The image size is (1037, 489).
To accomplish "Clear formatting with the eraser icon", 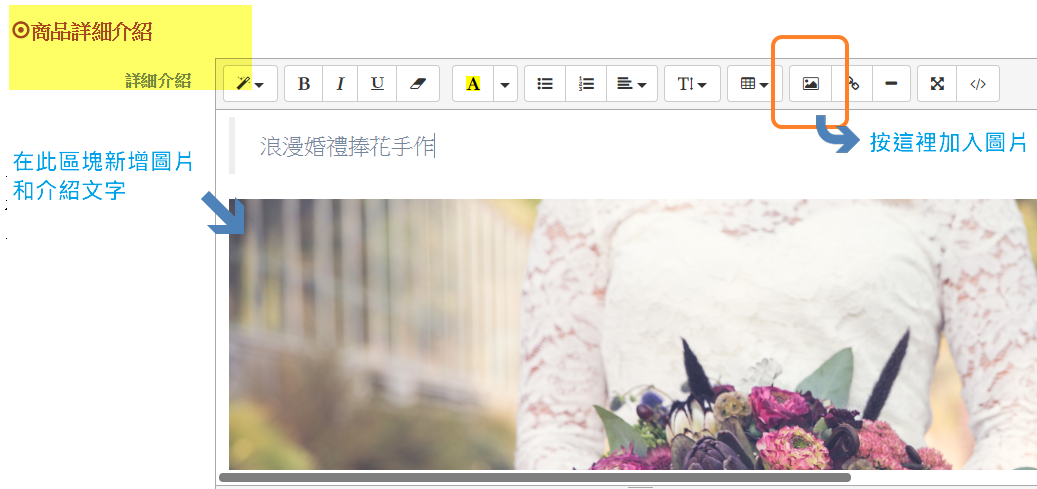I will pos(418,83).
